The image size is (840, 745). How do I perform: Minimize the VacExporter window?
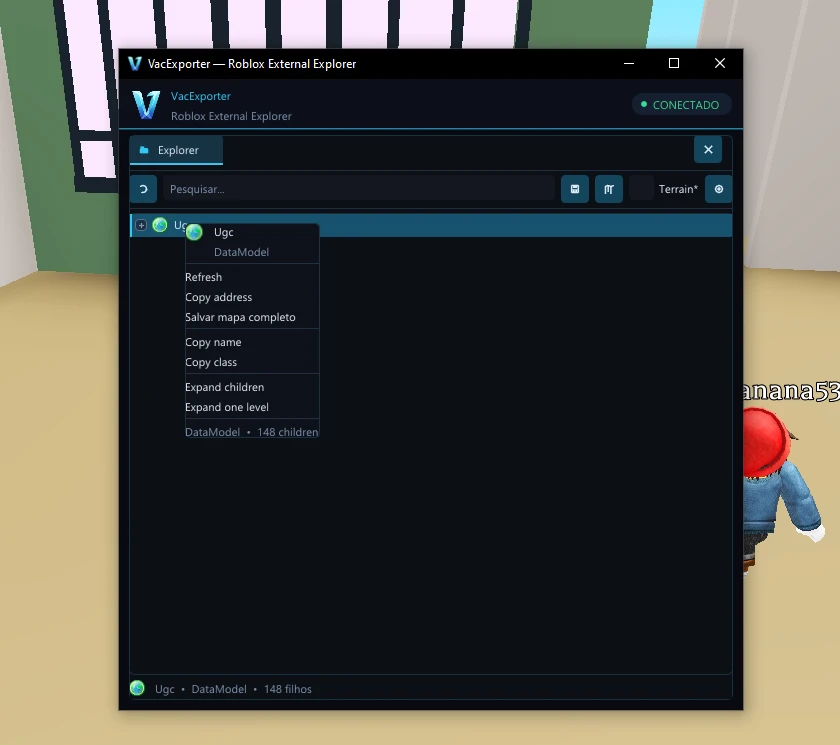(629, 64)
